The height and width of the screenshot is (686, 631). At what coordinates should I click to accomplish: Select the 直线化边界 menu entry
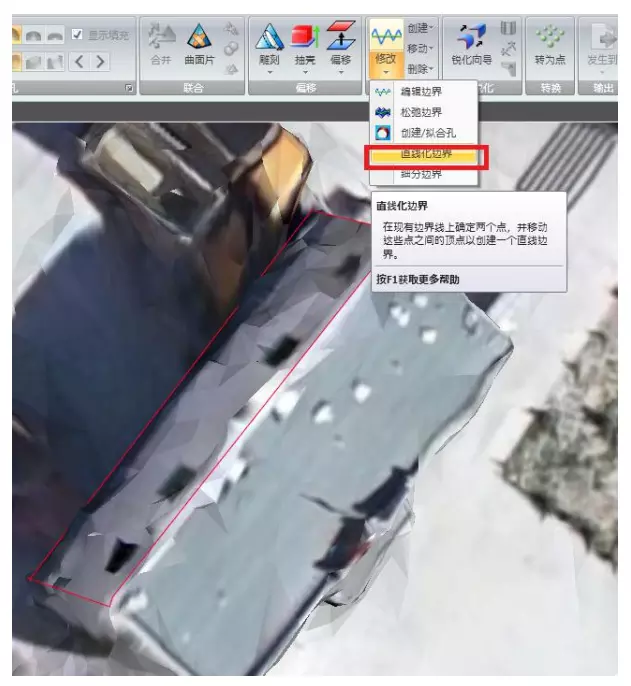[x=425, y=155]
